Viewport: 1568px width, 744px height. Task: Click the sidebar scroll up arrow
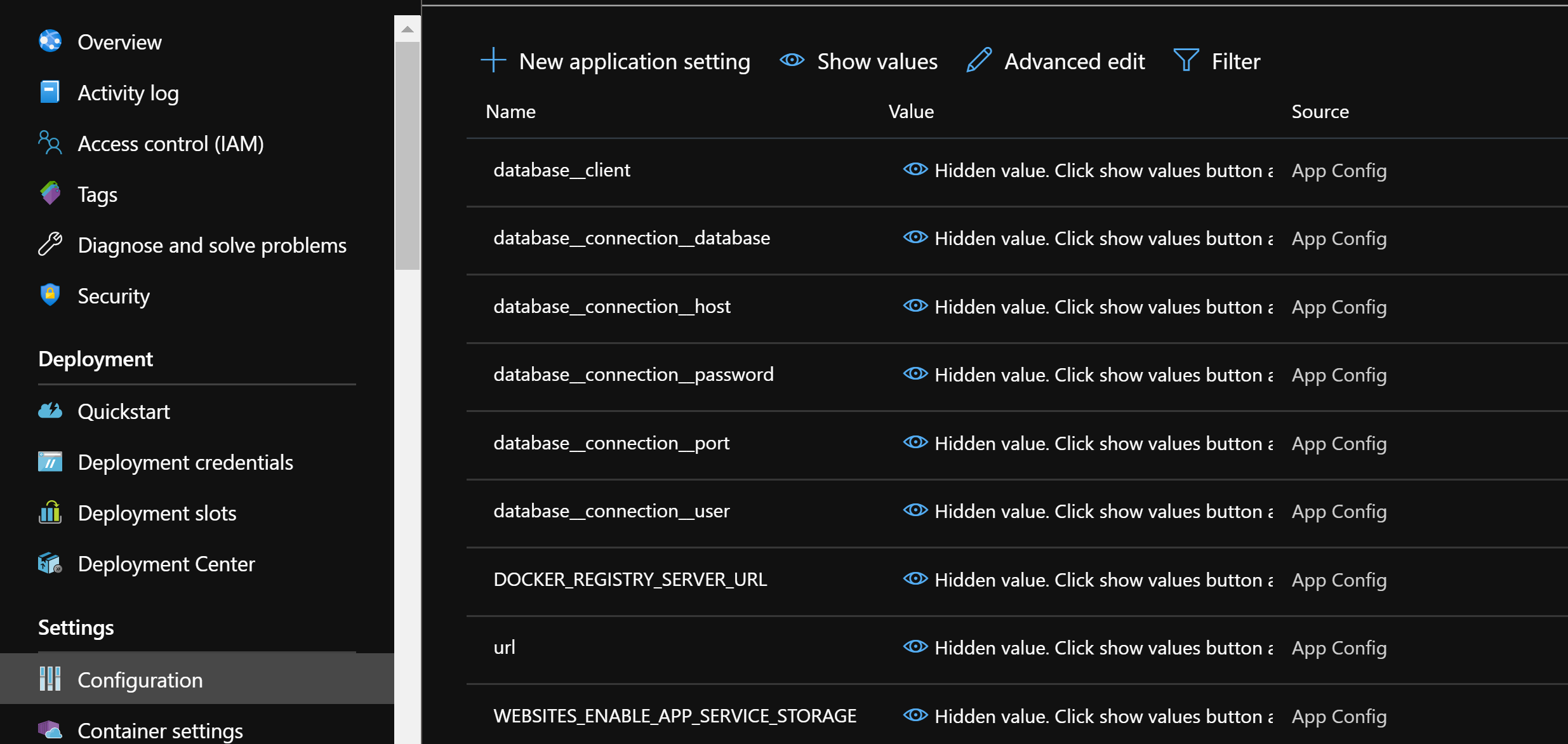tap(408, 29)
